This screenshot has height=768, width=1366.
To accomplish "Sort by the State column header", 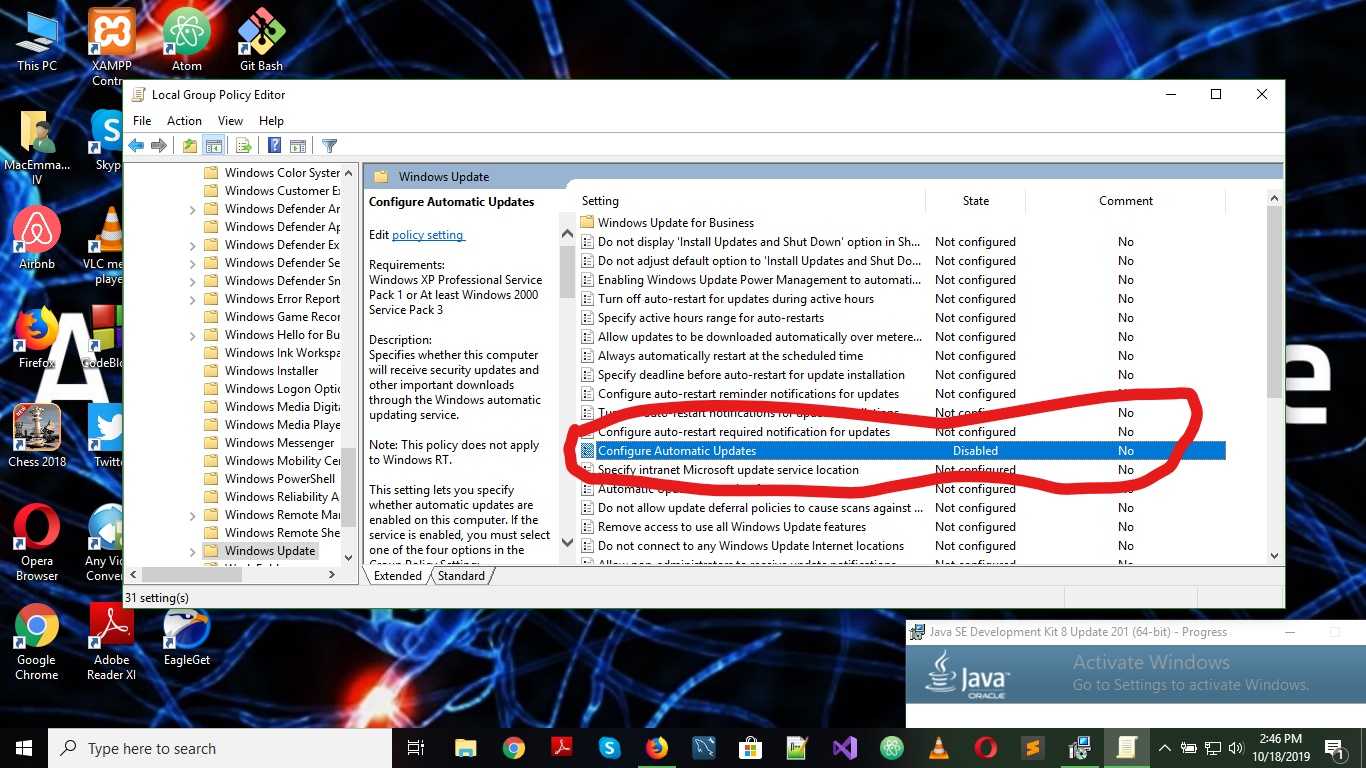I will click(x=976, y=201).
